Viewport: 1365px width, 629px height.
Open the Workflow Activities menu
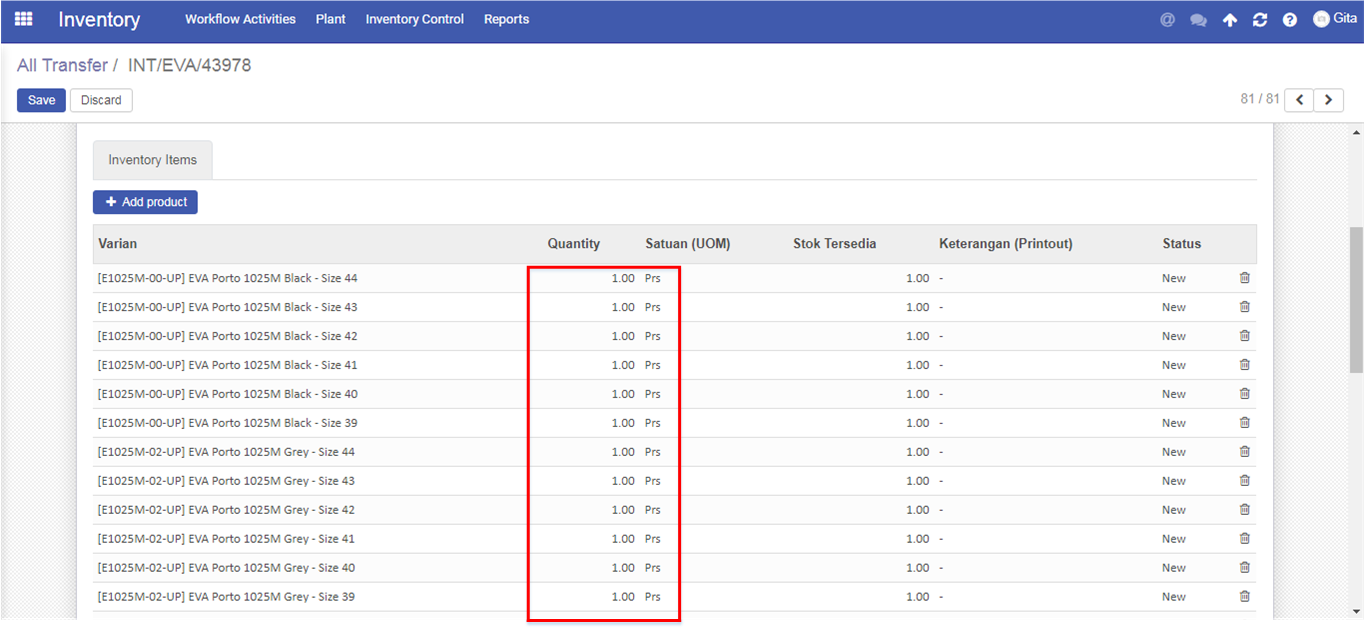[x=240, y=19]
